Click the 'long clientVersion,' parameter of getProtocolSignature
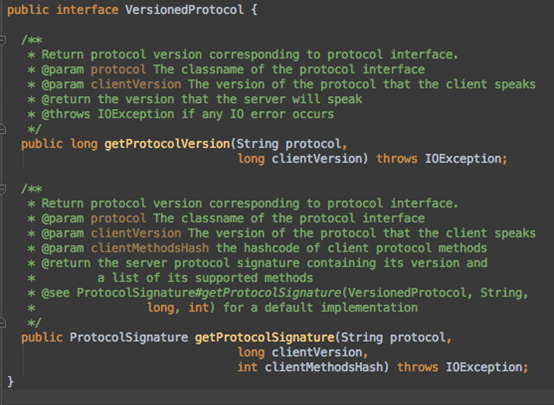Image resolution: width=554 pixels, height=405 pixels. [x=303, y=352]
